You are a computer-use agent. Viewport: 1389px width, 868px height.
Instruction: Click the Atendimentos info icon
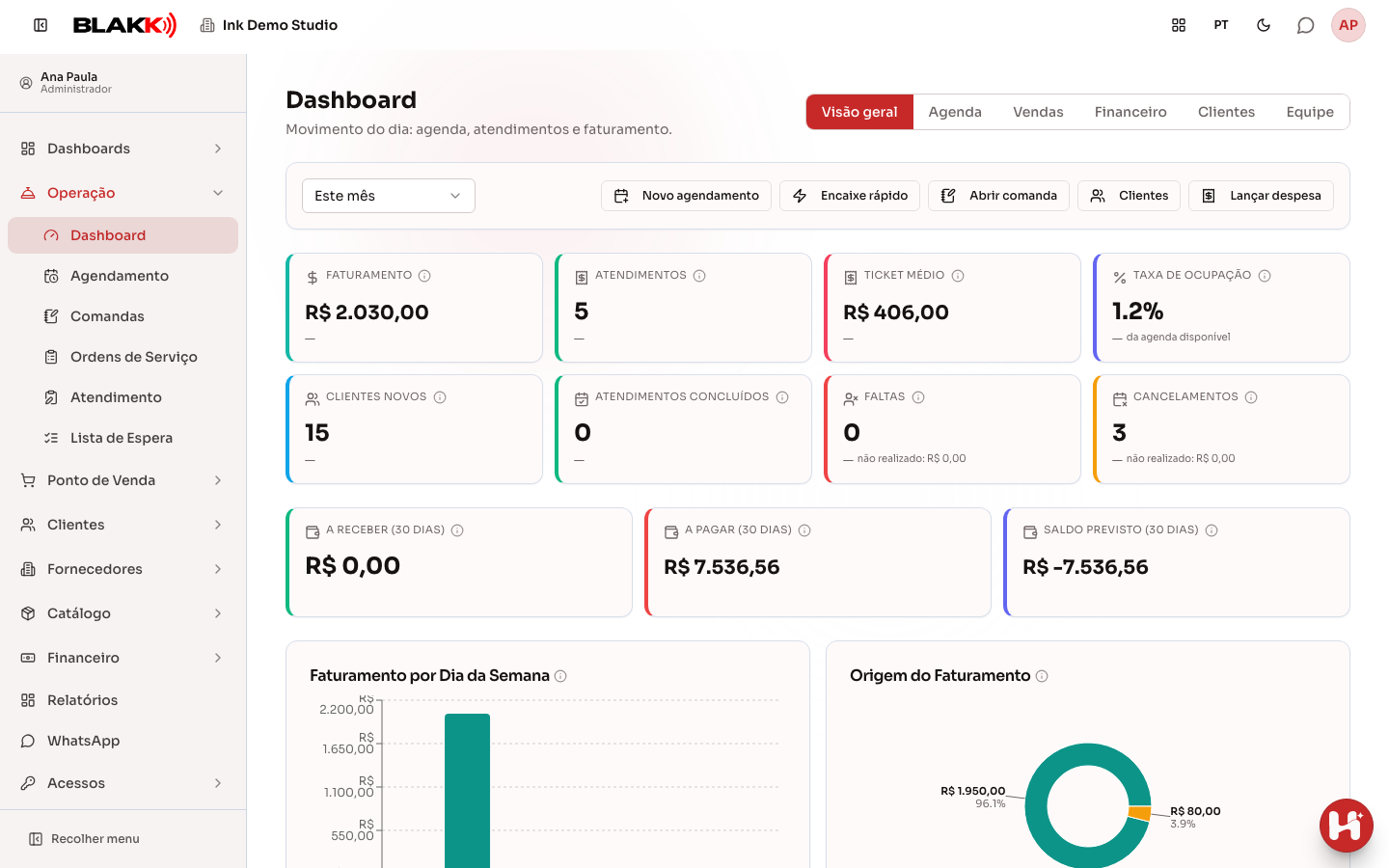(699, 276)
